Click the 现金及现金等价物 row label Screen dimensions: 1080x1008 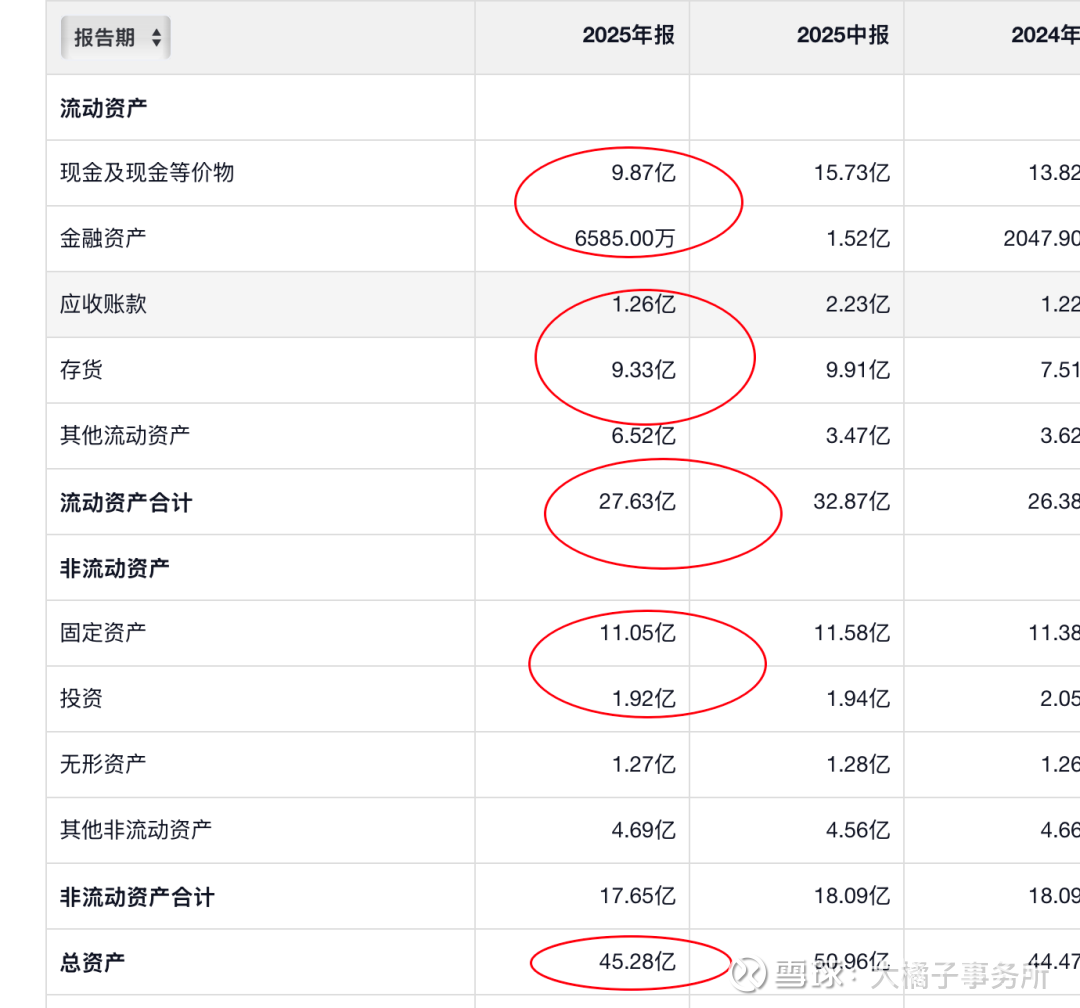147,173
